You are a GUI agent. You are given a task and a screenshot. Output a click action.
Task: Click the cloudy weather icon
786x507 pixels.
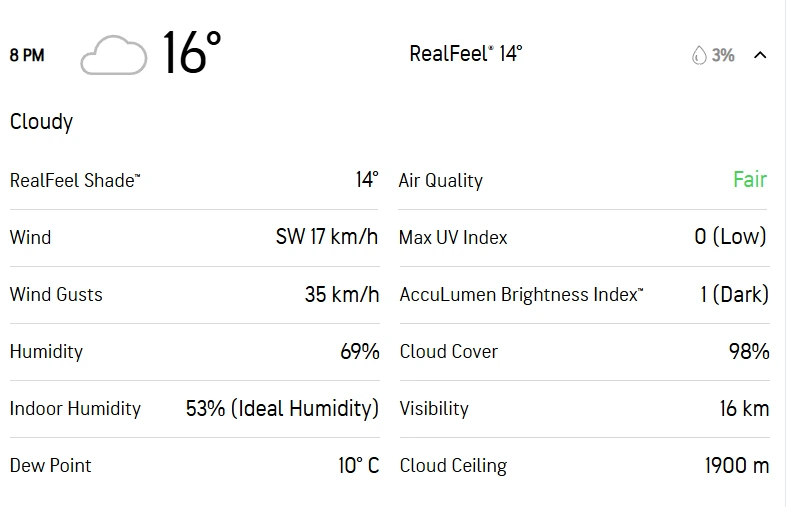(113, 55)
